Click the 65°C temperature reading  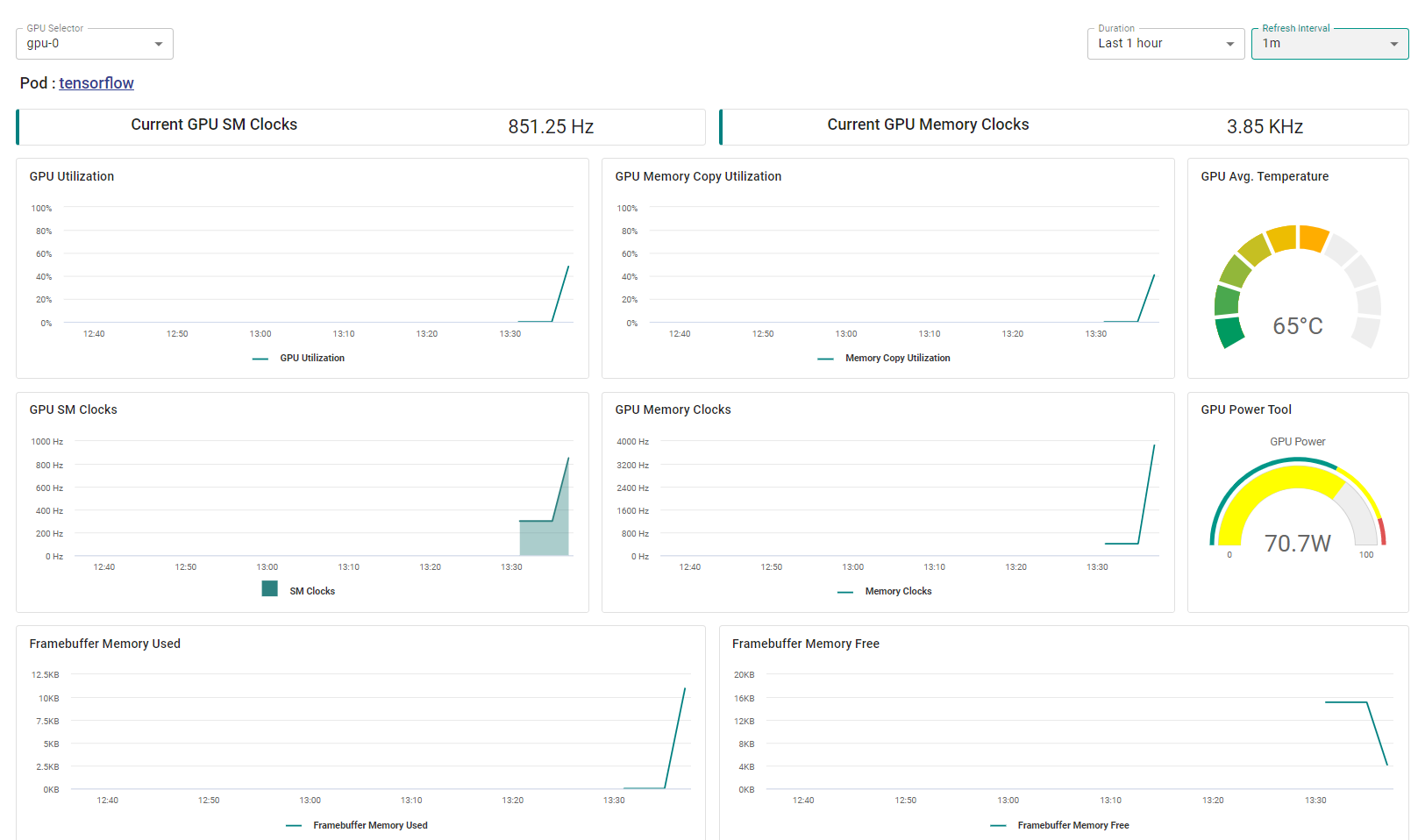[x=1298, y=326]
